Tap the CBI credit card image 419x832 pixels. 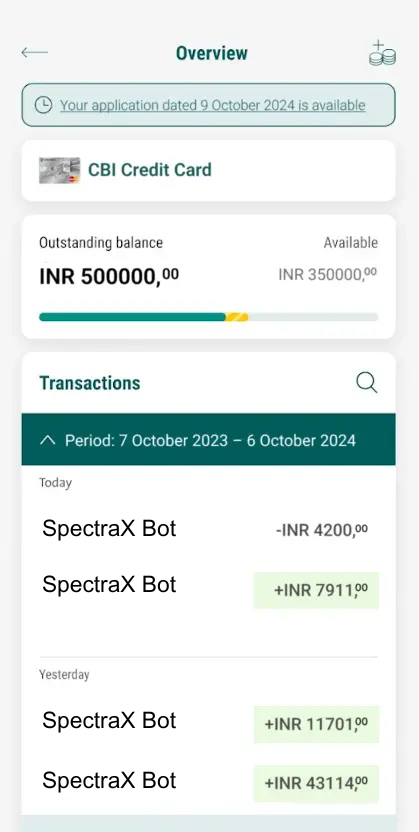point(59,170)
